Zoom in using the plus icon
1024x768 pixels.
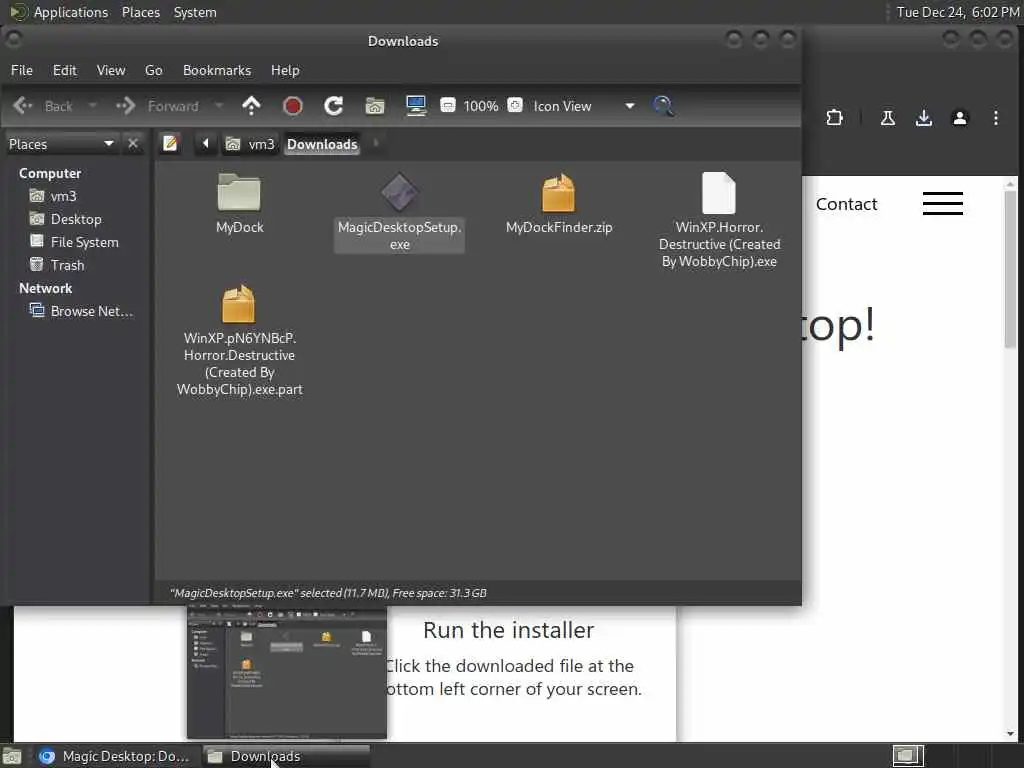pyautogui.click(x=515, y=105)
